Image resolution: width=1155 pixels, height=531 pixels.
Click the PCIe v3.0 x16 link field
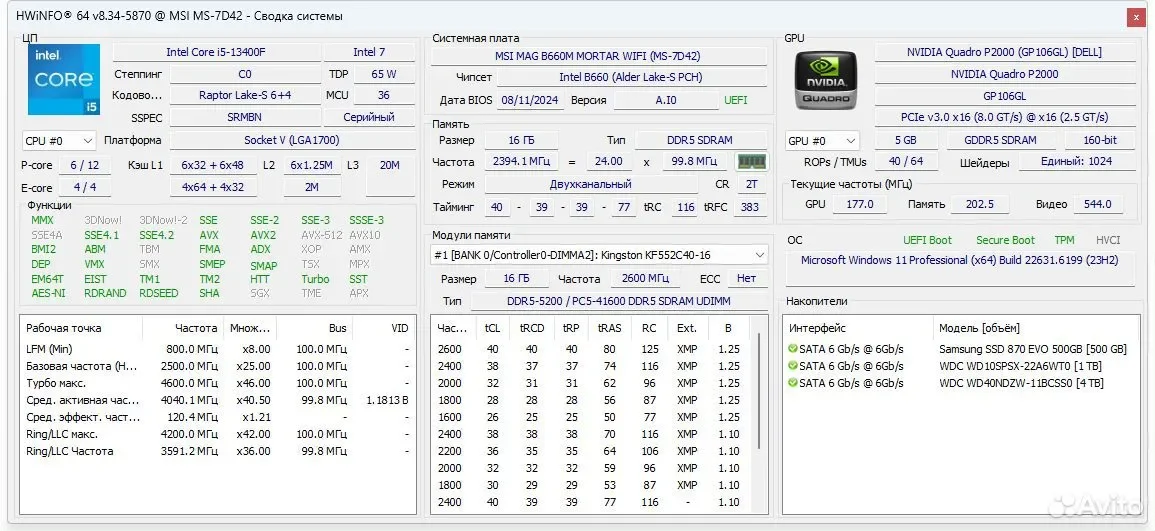[1004, 117]
